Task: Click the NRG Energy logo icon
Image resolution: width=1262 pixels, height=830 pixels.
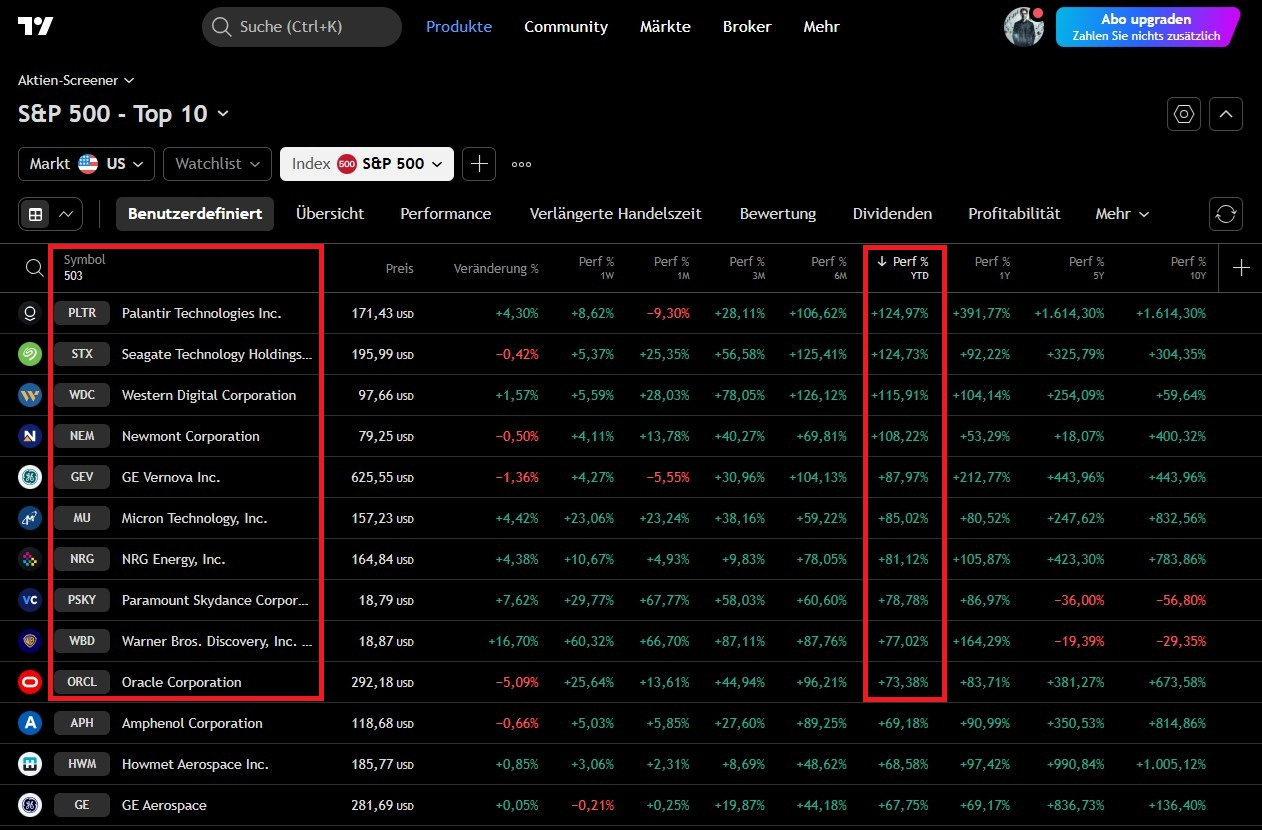Action: [x=30, y=559]
